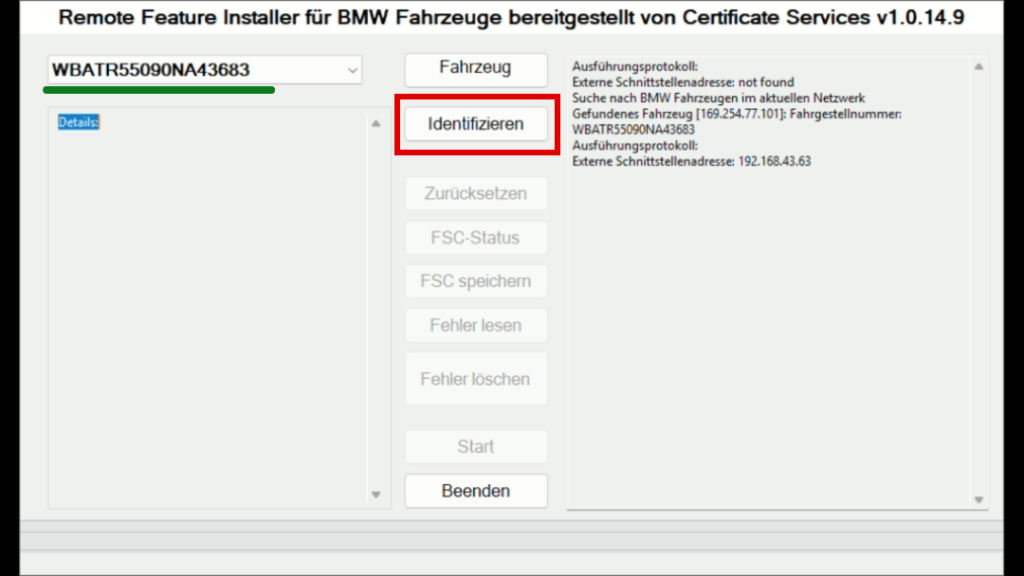
Task: Click the Fehler löschen button
Action: click(475, 378)
